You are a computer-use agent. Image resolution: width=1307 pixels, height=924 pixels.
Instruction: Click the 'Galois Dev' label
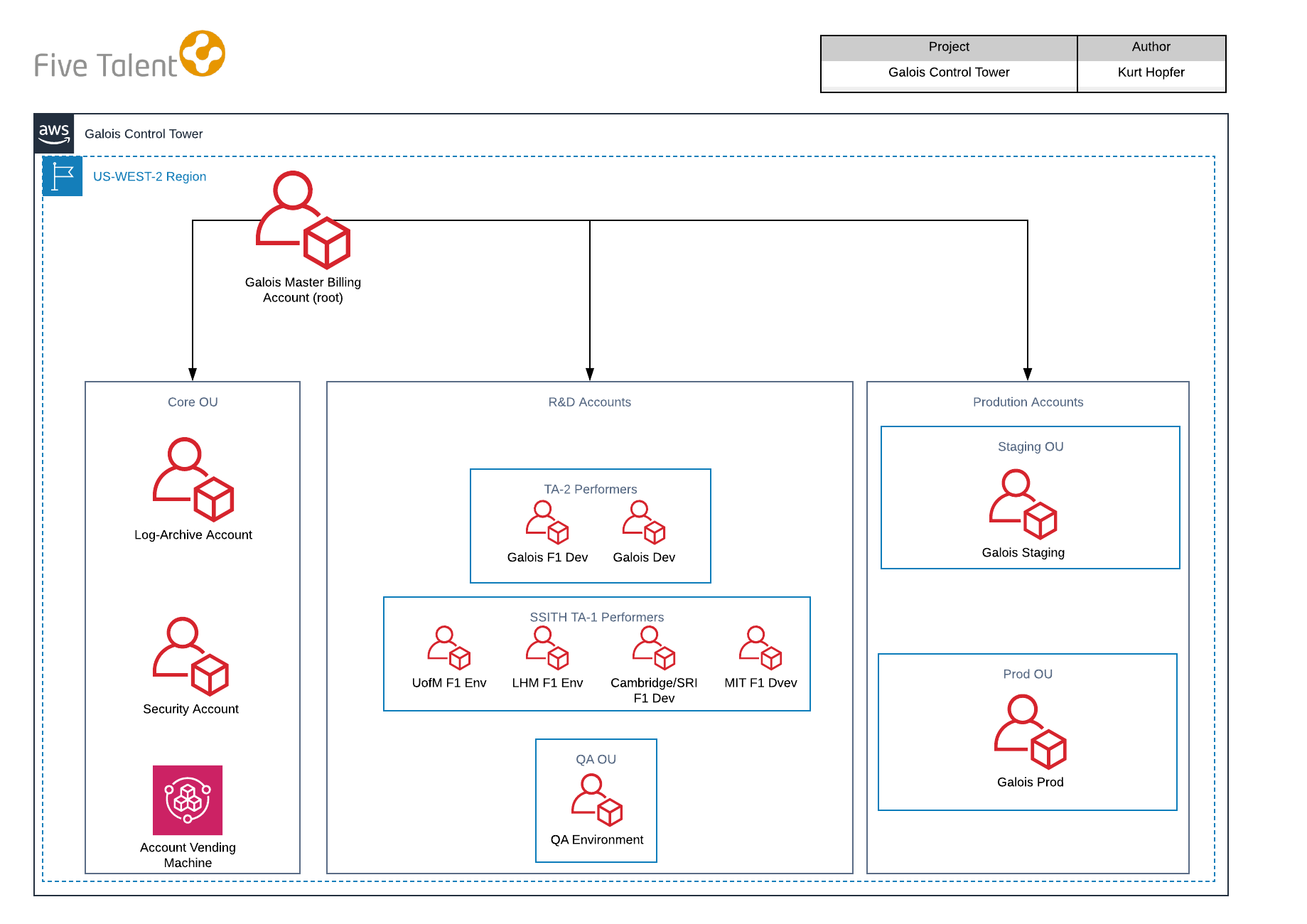pyautogui.click(x=644, y=558)
